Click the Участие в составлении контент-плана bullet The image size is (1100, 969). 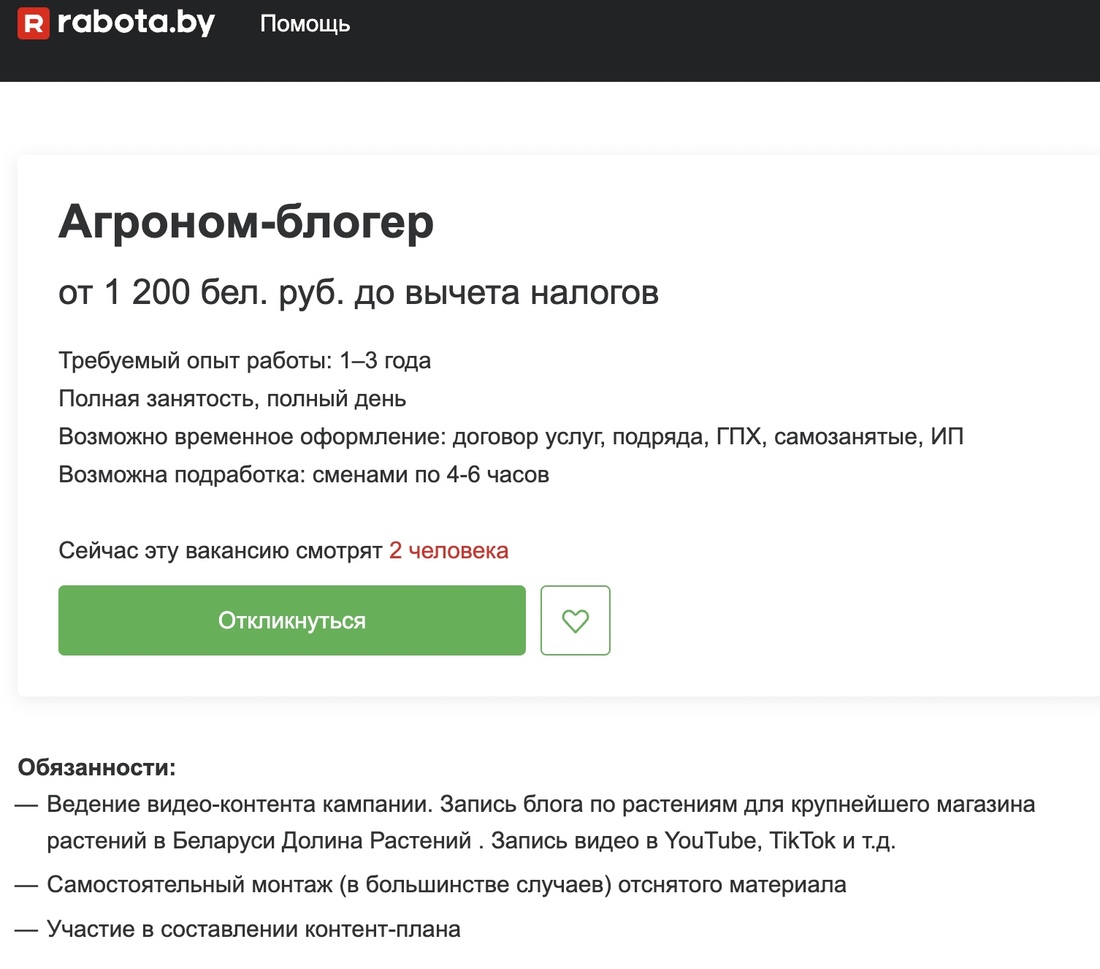[237, 930]
